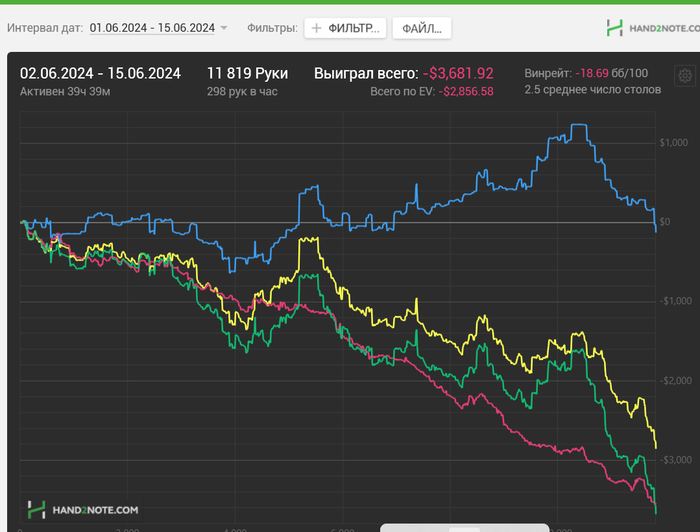Click the $1,000 axis label
700x532 pixels.
point(674,143)
